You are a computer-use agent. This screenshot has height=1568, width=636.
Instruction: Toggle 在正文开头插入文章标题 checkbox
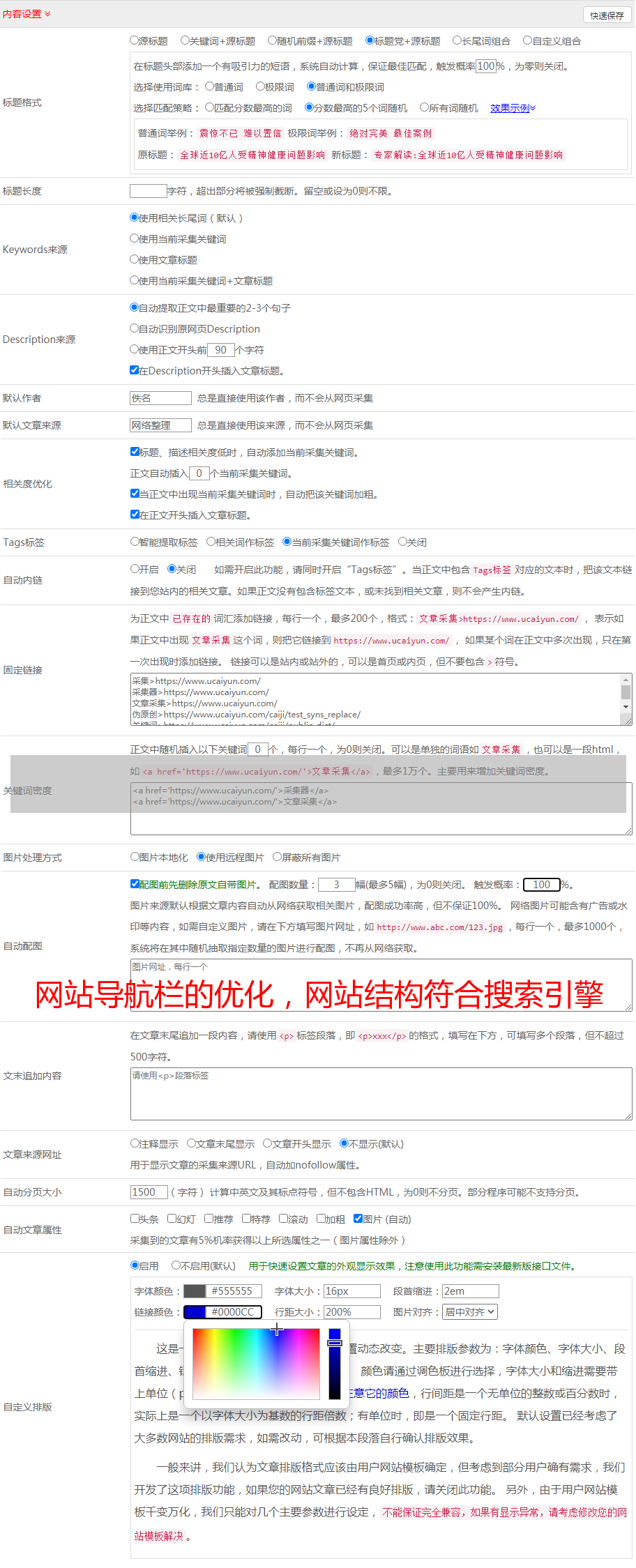135,515
